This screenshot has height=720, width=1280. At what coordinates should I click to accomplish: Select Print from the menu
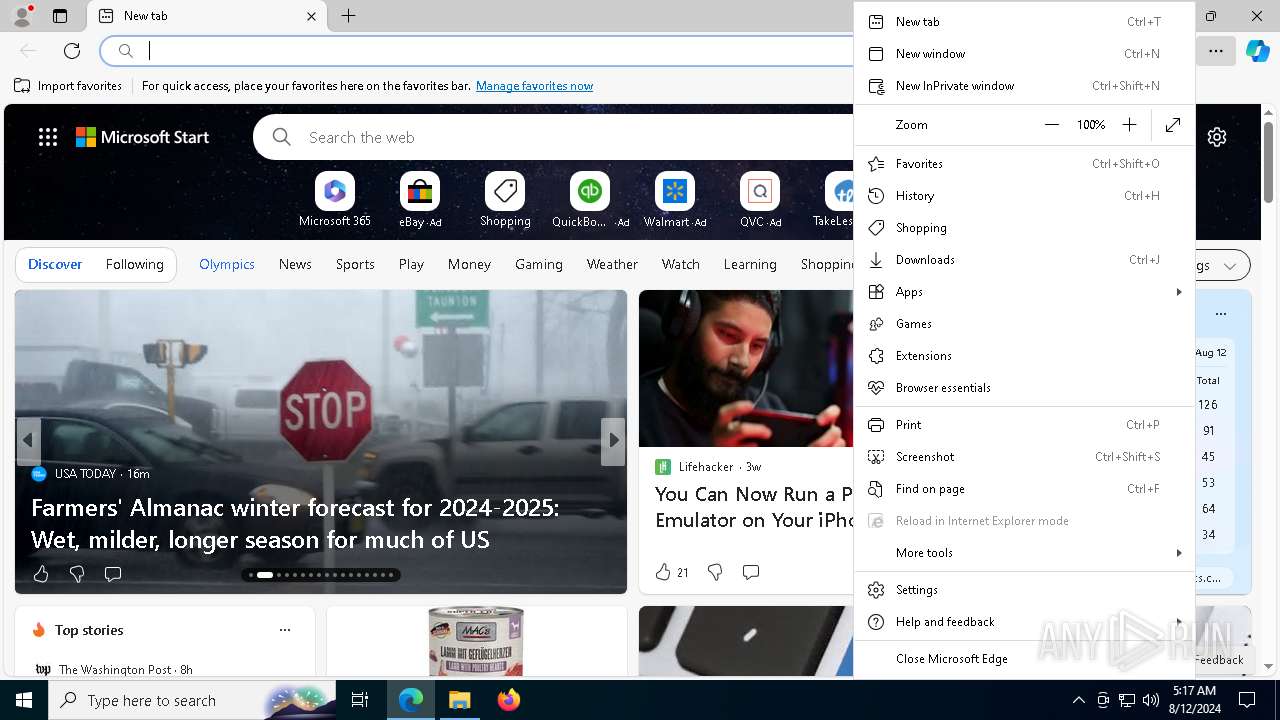pyautogui.click(x=1024, y=425)
